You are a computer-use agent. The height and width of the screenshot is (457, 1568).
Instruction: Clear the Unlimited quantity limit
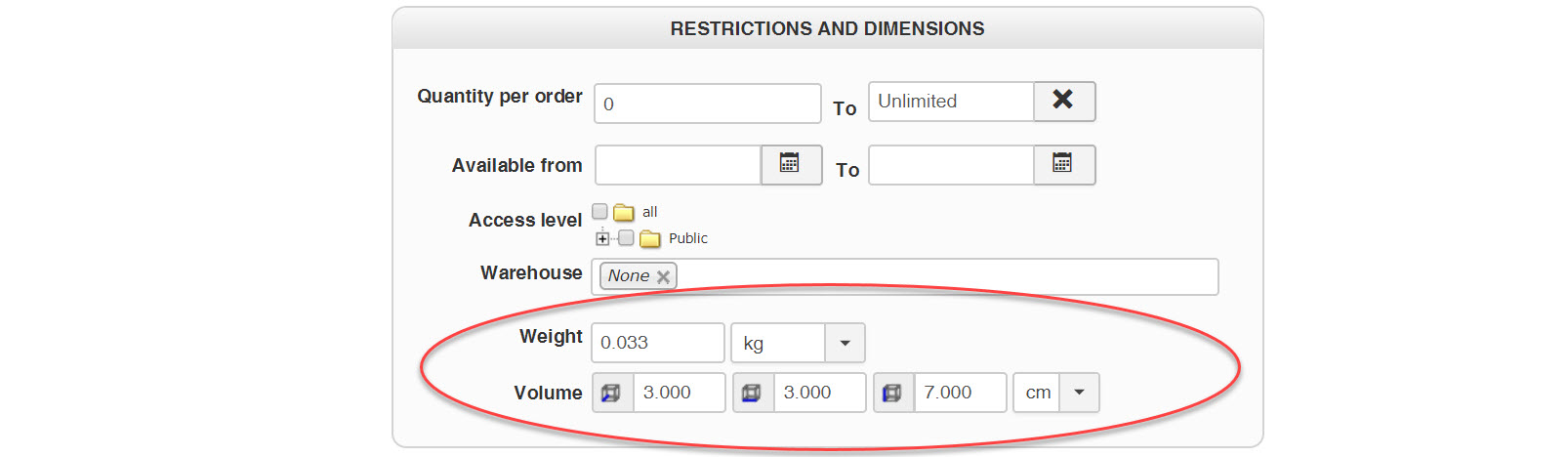coord(1063,101)
